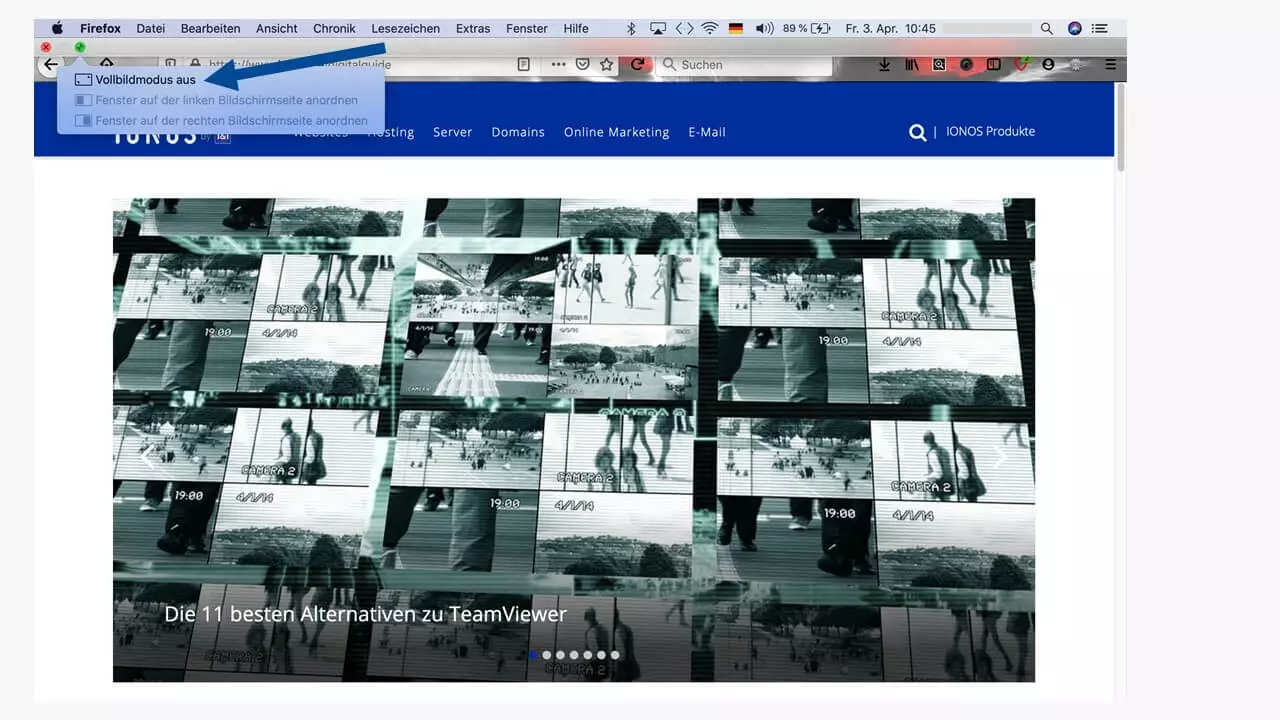Screen dimensions: 1280x720
Task: Bookmark this page with the star
Action: [606, 65]
